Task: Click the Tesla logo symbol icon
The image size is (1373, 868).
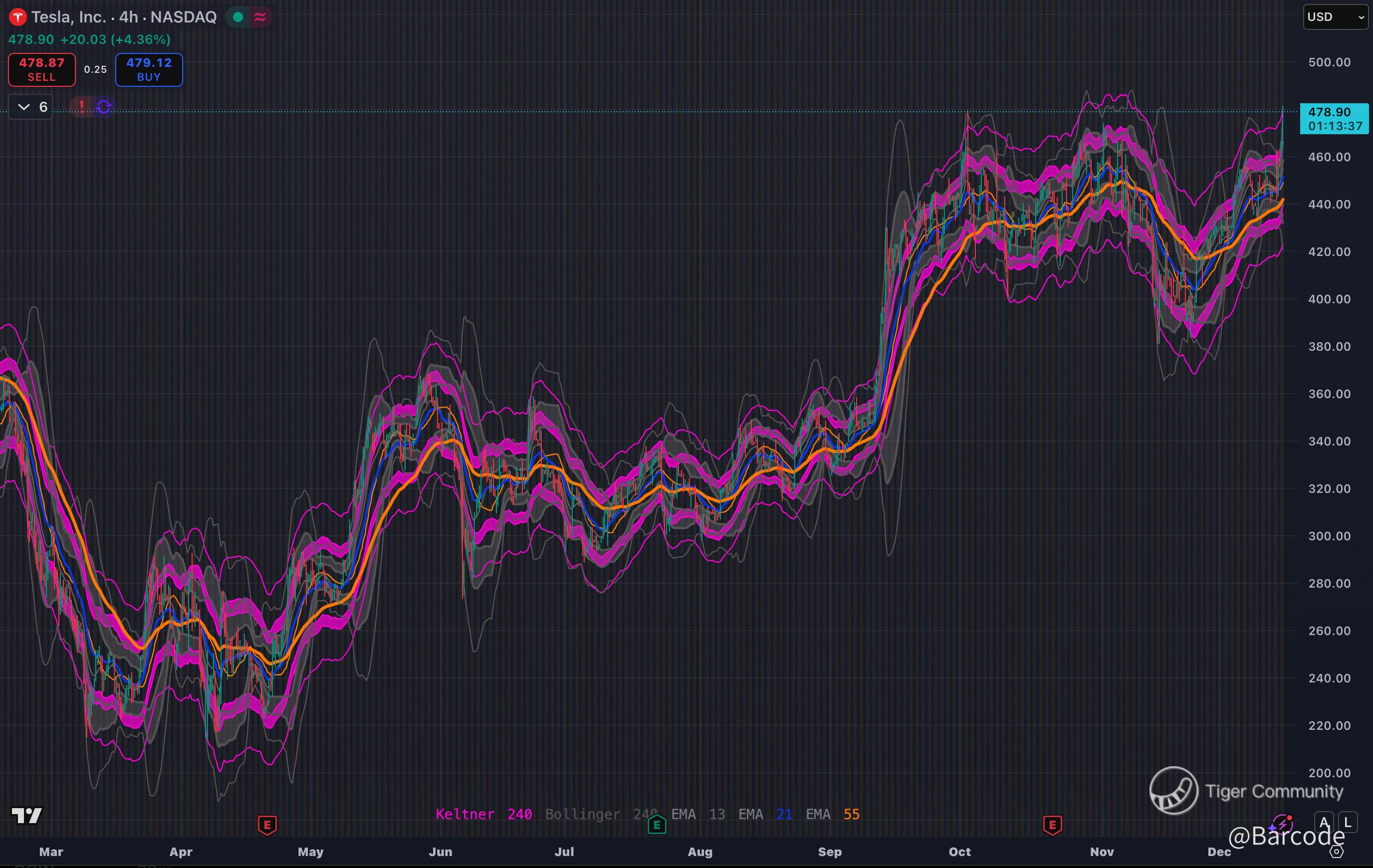Action: tap(17, 17)
